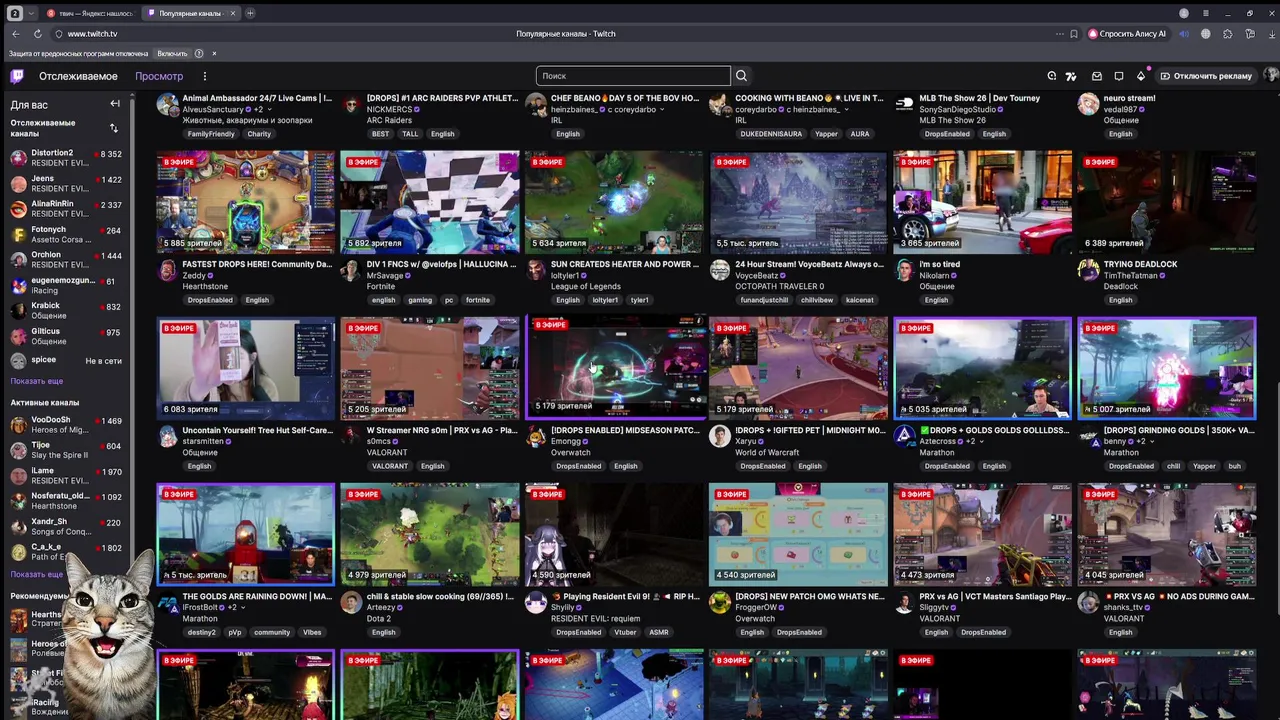Viewport: 1280px width, 720px height.
Task: Click the Xaryu channel avatar
Action: point(719,436)
